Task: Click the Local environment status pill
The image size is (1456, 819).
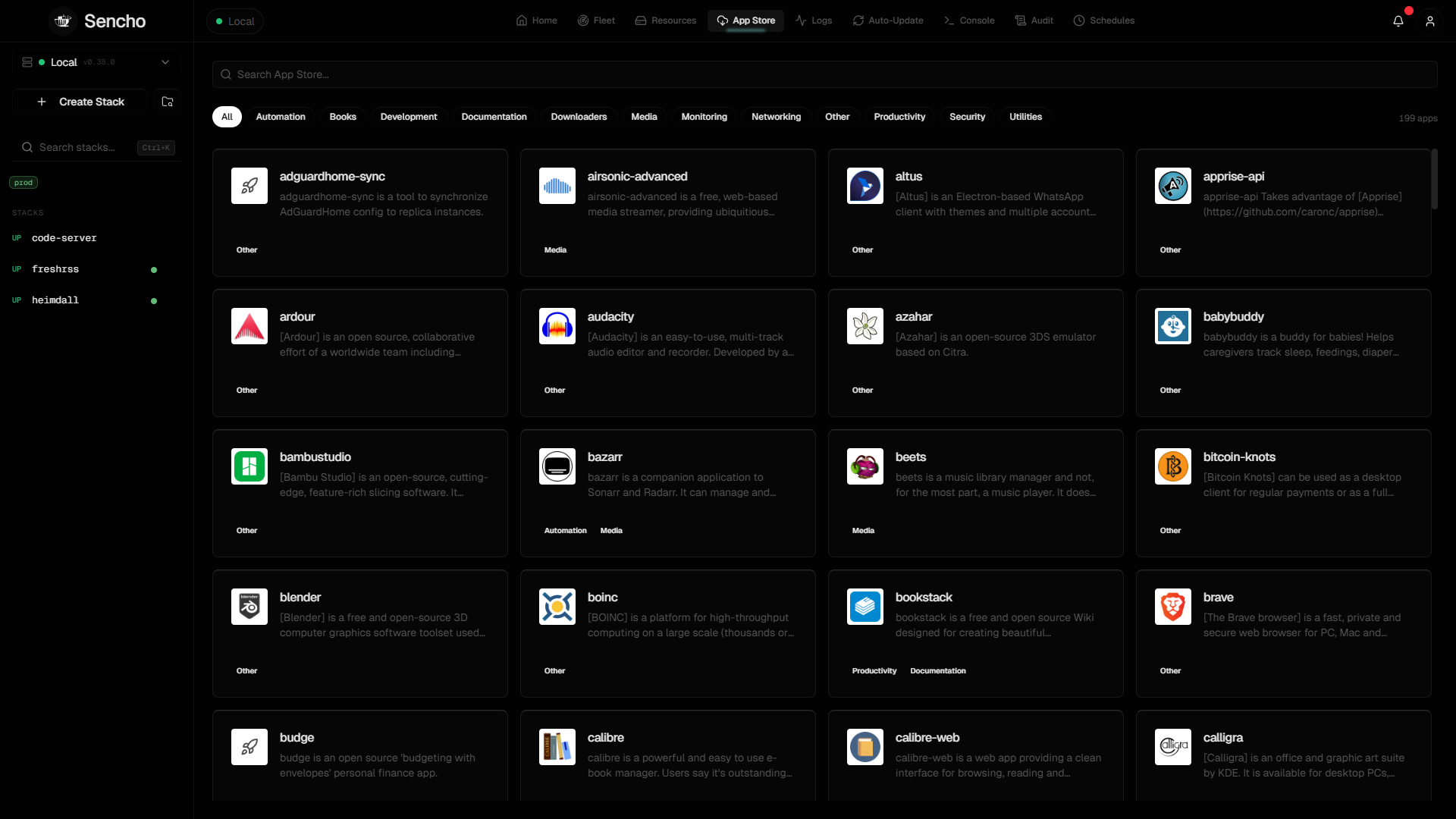Action: point(235,21)
